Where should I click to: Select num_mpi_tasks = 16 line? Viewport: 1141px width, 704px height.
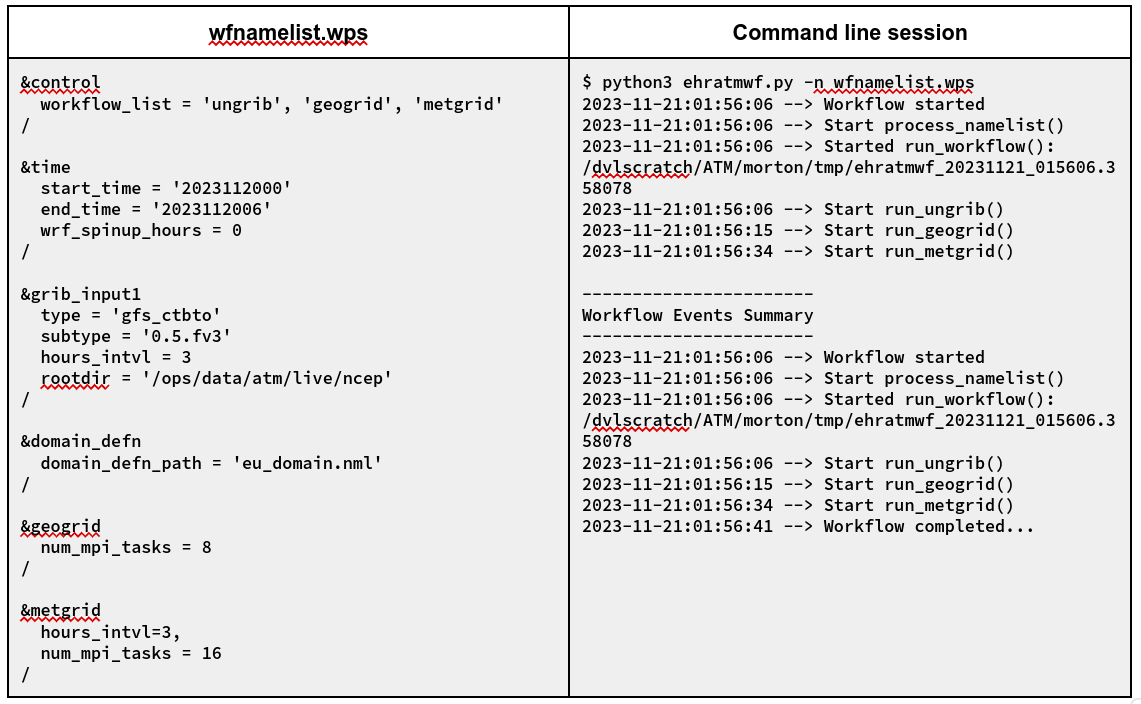point(131,653)
